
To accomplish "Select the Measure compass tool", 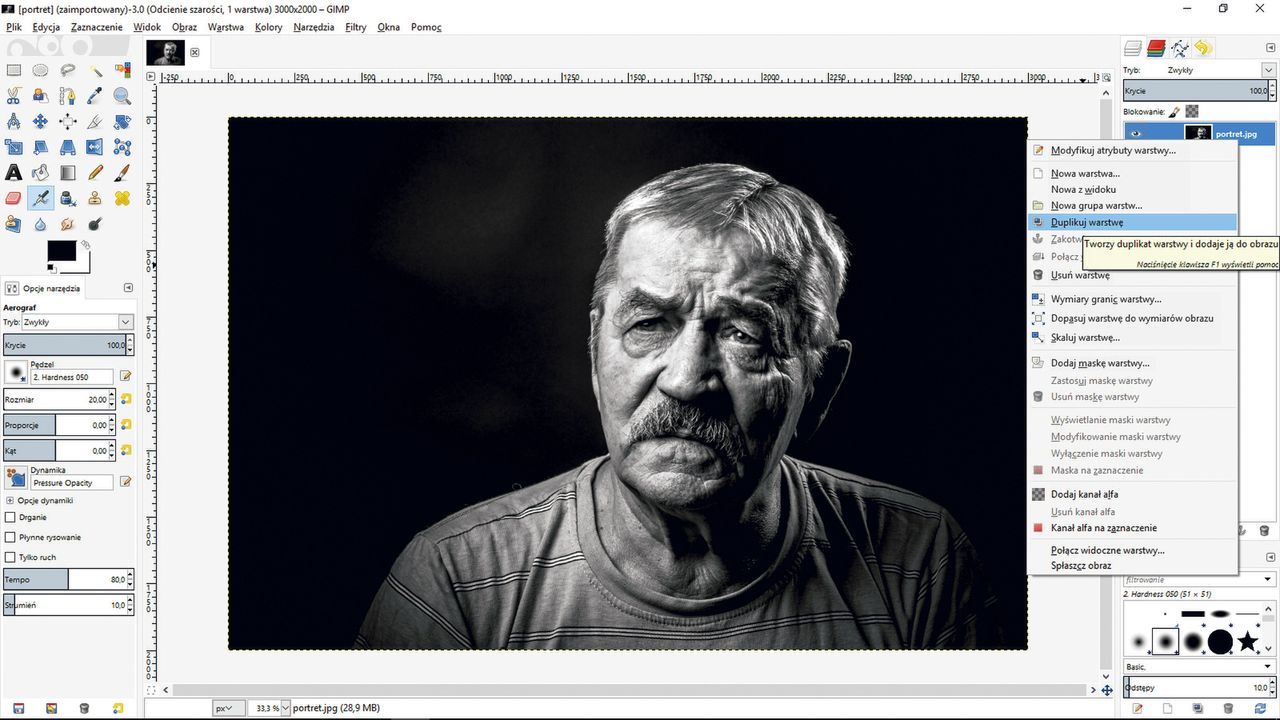I will pos(13,121).
